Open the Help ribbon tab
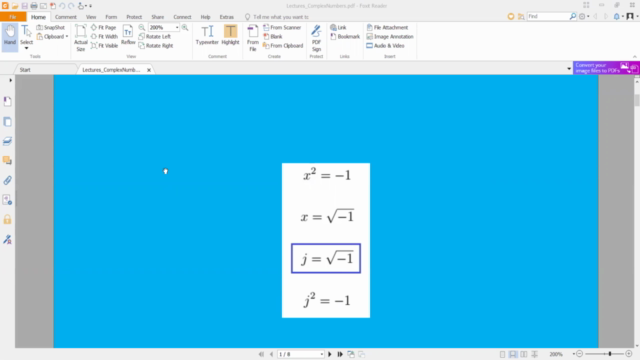The height and width of the screenshot is (360, 640). [x=205, y=17]
